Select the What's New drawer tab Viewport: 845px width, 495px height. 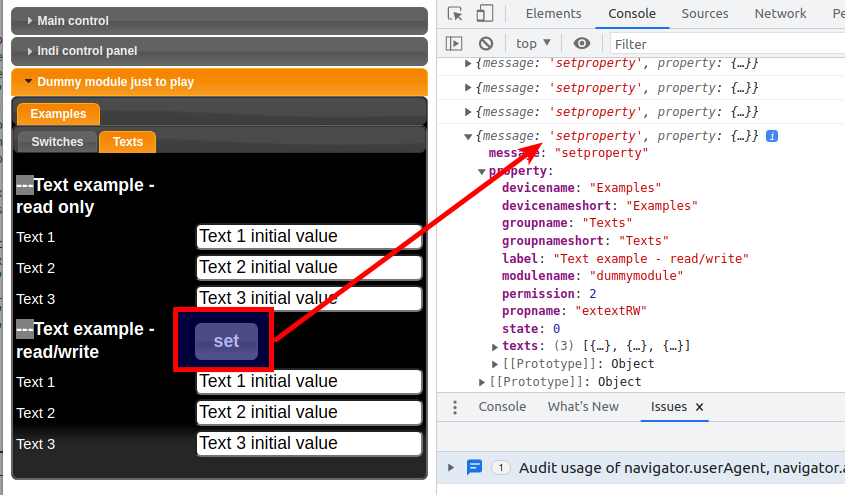tap(583, 407)
